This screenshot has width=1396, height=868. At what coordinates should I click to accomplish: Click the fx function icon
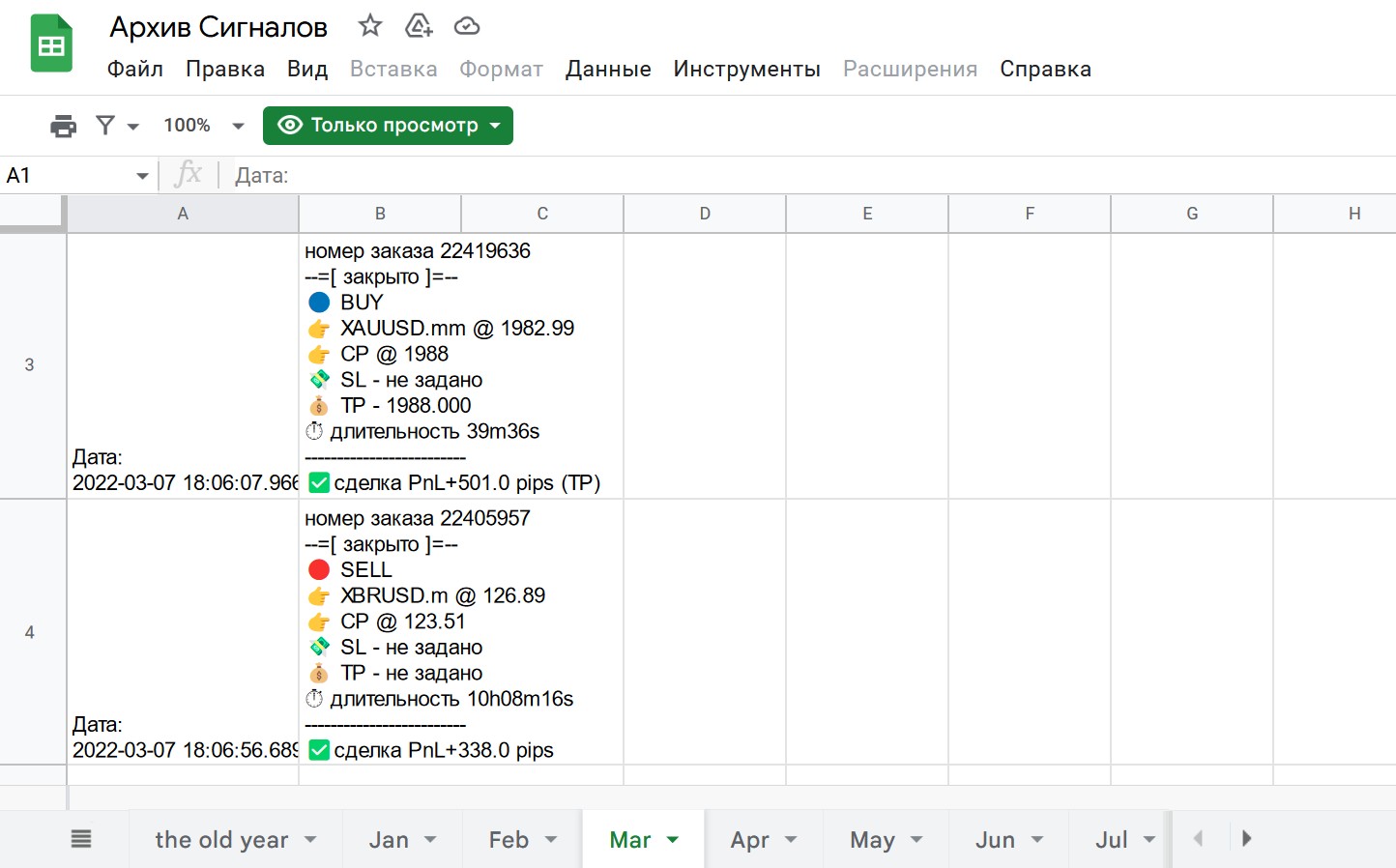click(189, 175)
